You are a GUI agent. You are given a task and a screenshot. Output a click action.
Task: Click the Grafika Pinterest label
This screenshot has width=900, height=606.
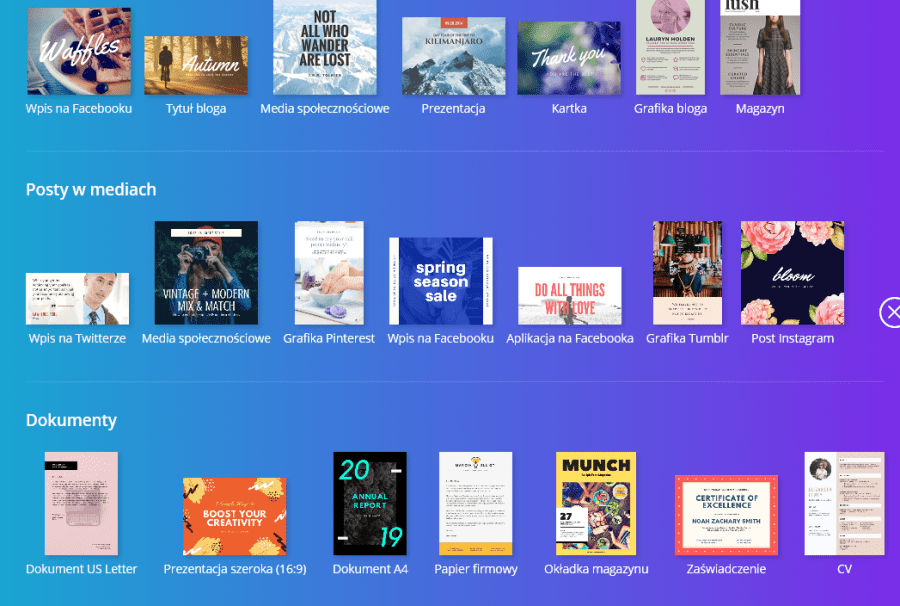329,339
